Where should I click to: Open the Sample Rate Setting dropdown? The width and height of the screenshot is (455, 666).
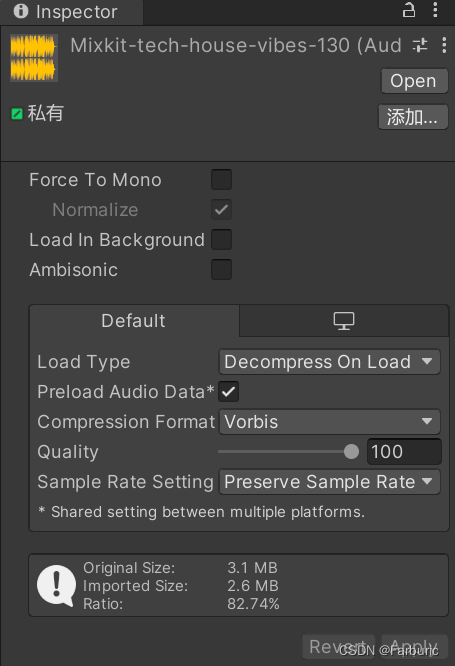(x=329, y=482)
